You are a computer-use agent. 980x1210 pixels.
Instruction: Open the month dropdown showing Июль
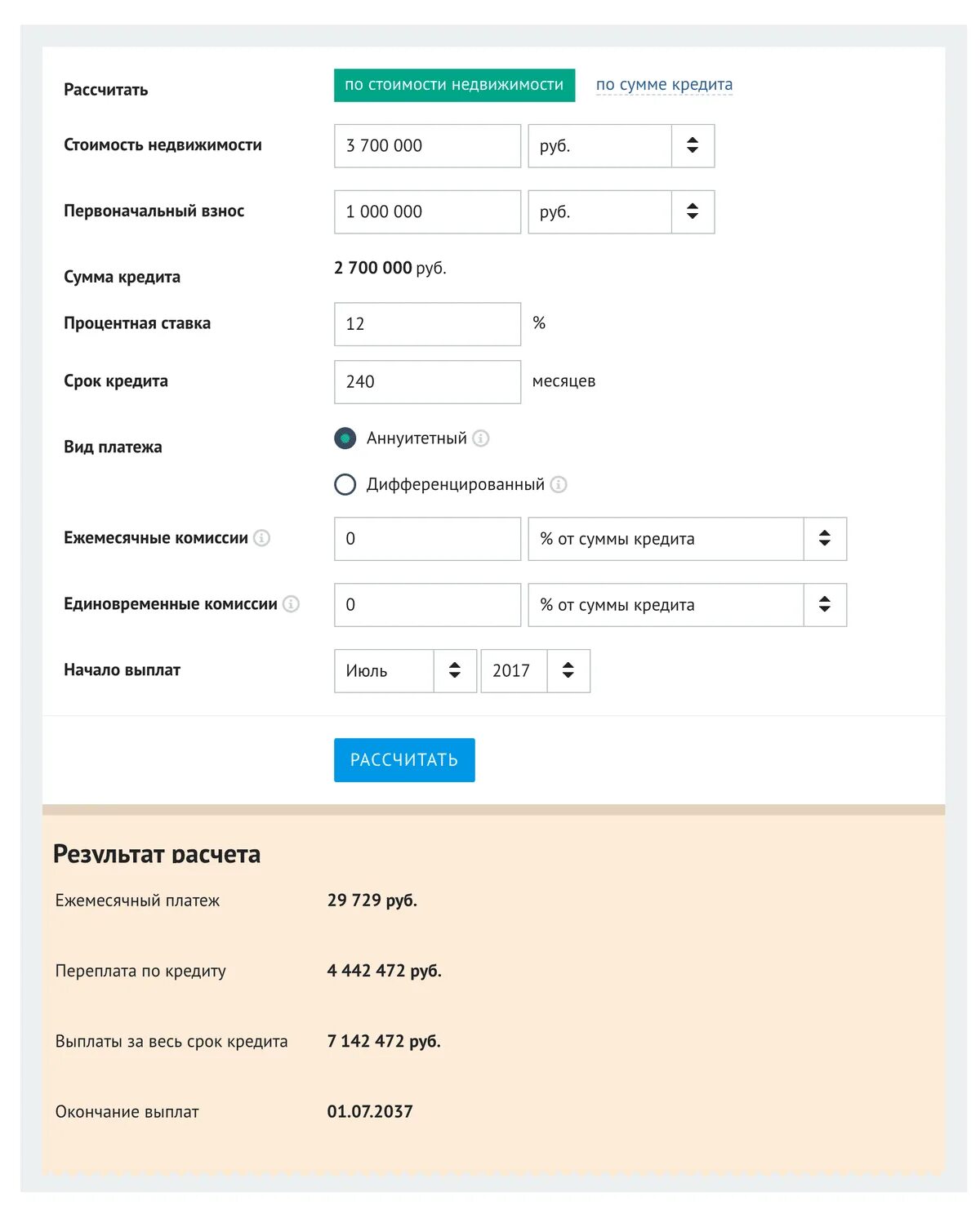pyautogui.click(x=405, y=671)
